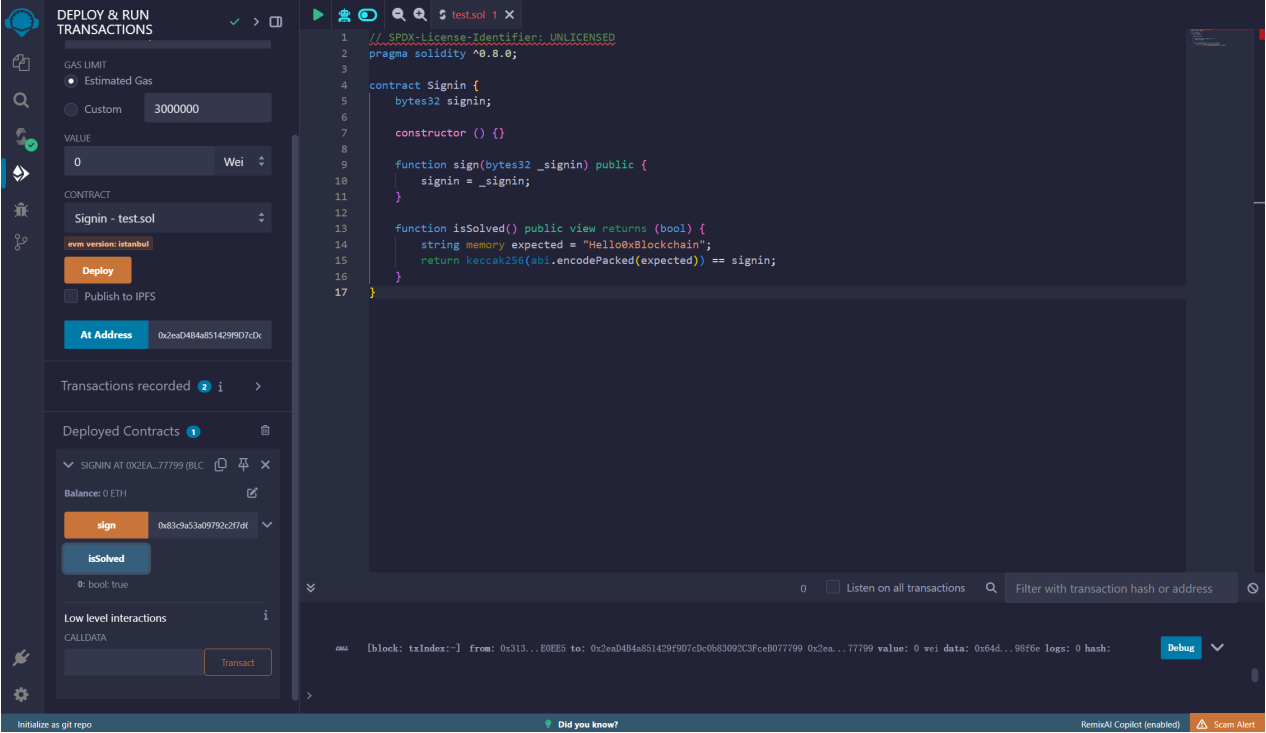Screen dimensions: 1266x733
Task: Open the Settings gear icon
Action: coord(21,694)
